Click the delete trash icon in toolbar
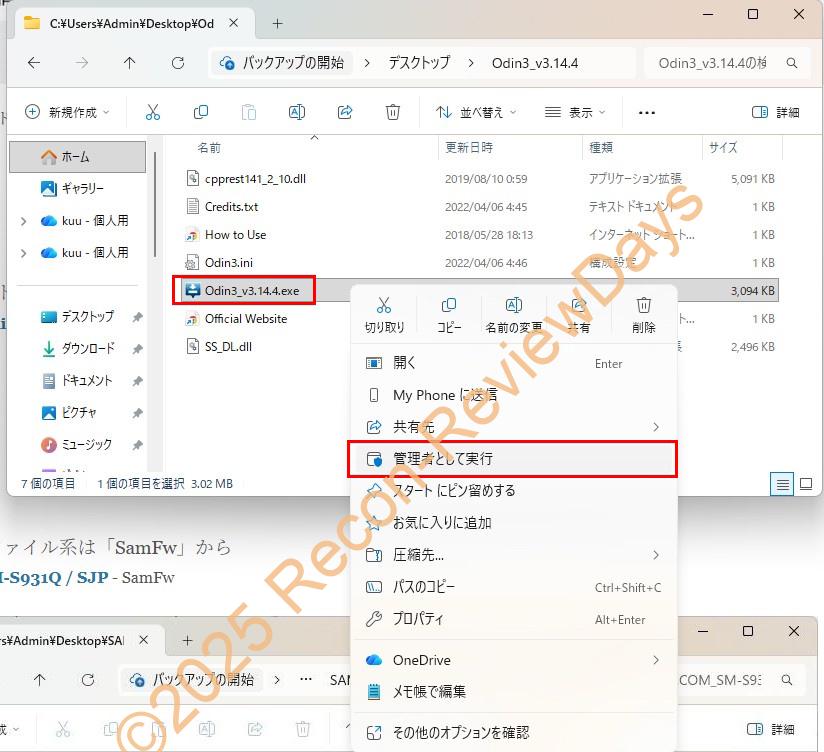824x752 pixels. pos(393,112)
